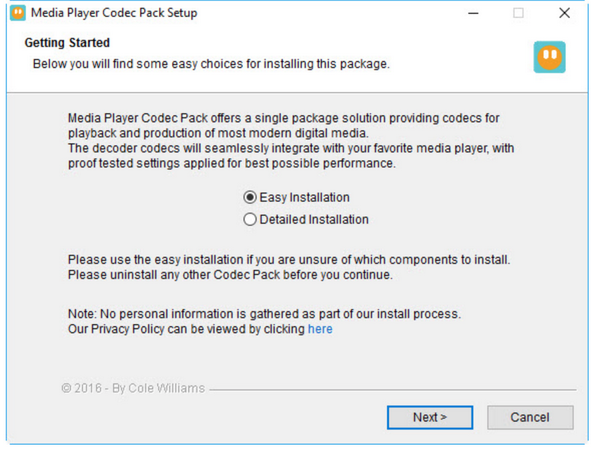Image resolution: width=600 pixels, height=458 pixels.
Task: Close the setup window with the X
Action: pyautogui.click(x=565, y=13)
